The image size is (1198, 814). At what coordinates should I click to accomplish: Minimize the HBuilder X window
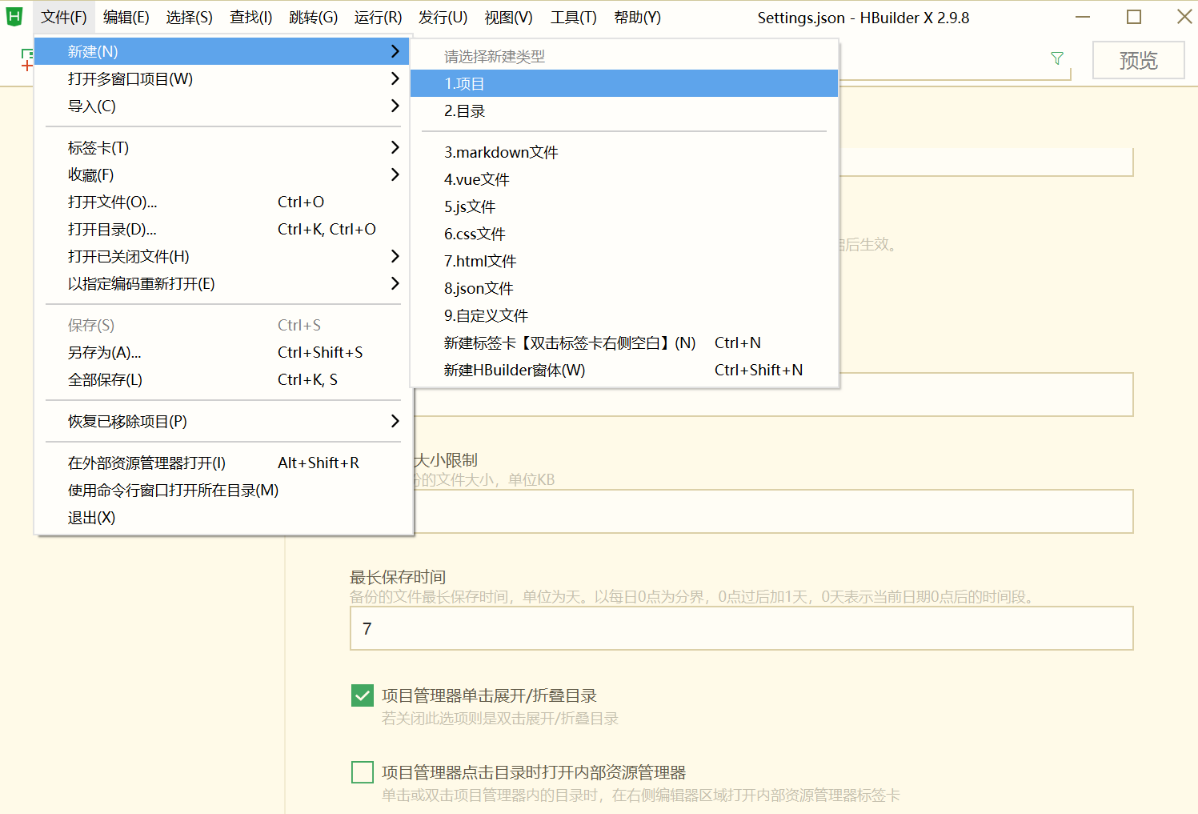click(x=1083, y=17)
